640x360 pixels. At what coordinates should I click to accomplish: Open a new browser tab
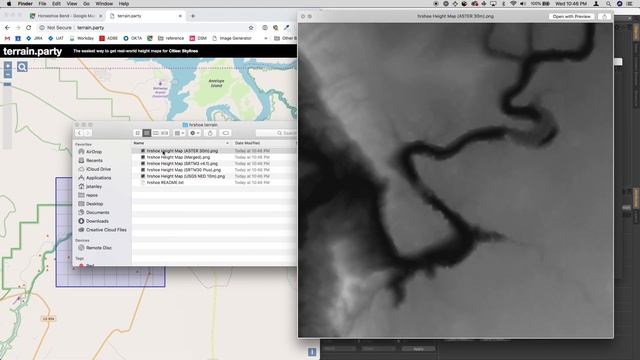(x=193, y=16)
